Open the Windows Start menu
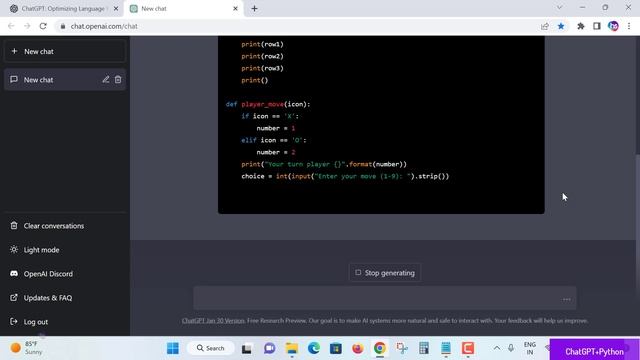The width and height of the screenshot is (640, 360). click(x=173, y=348)
